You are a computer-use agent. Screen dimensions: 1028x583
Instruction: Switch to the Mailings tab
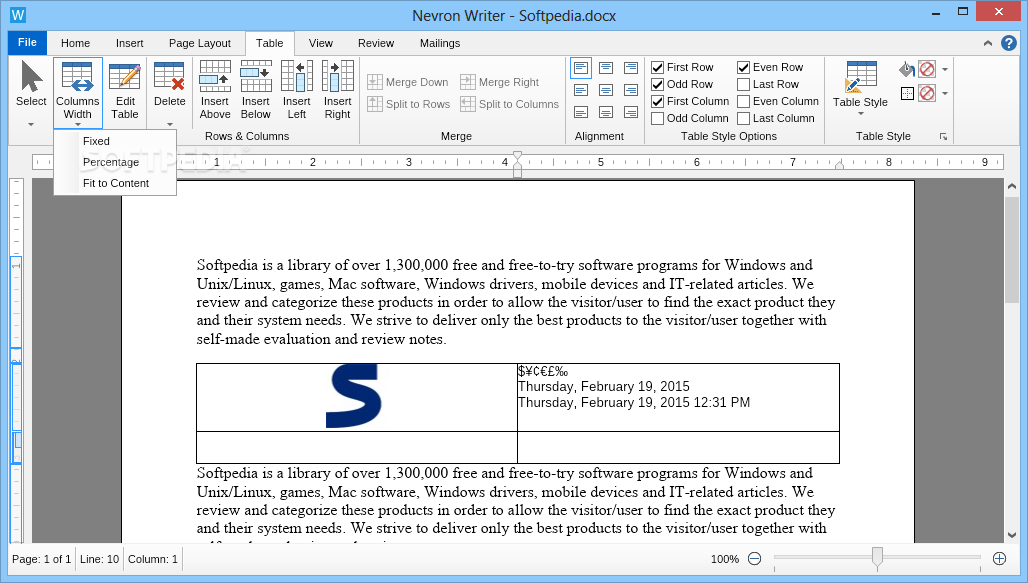point(440,43)
